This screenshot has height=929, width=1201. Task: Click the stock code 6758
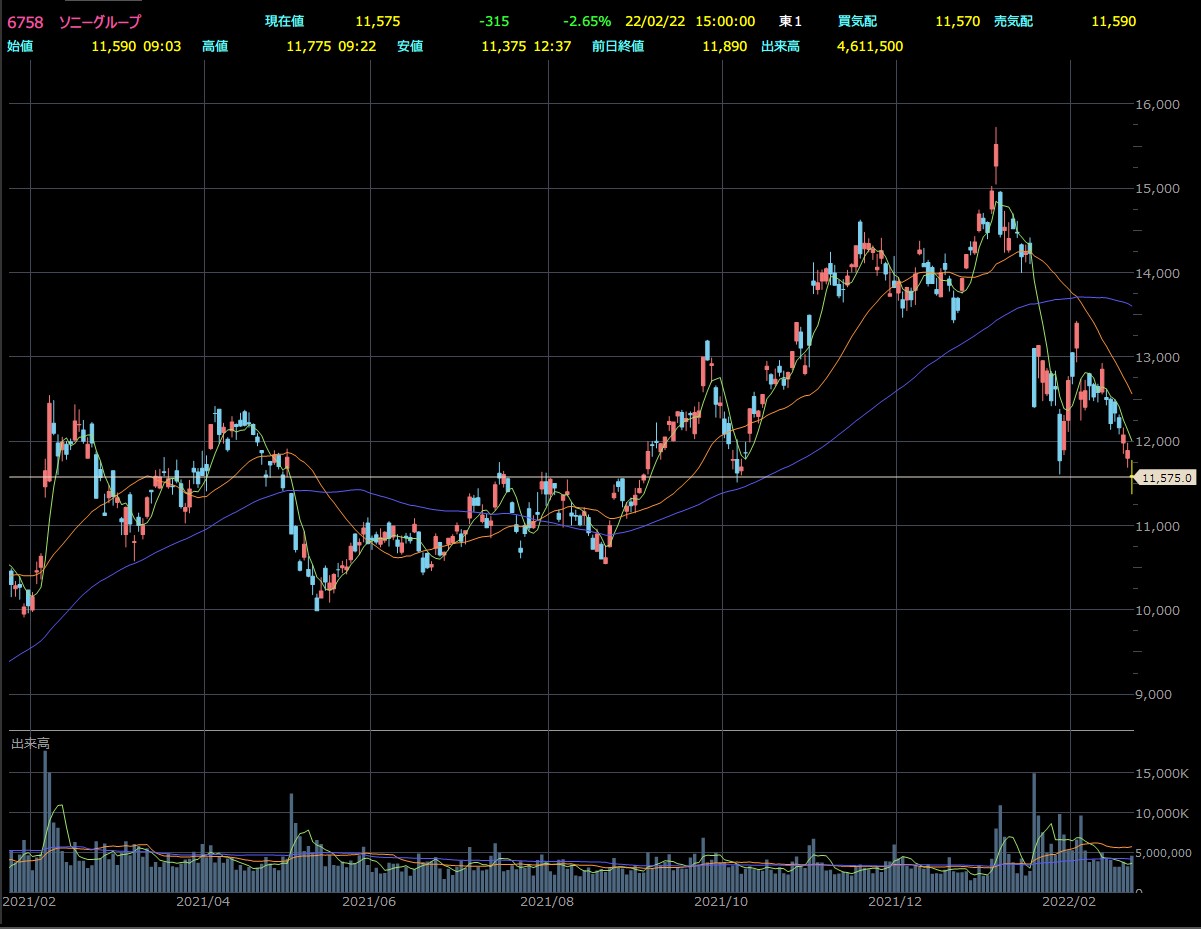pyautogui.click(x=25, y=21)
